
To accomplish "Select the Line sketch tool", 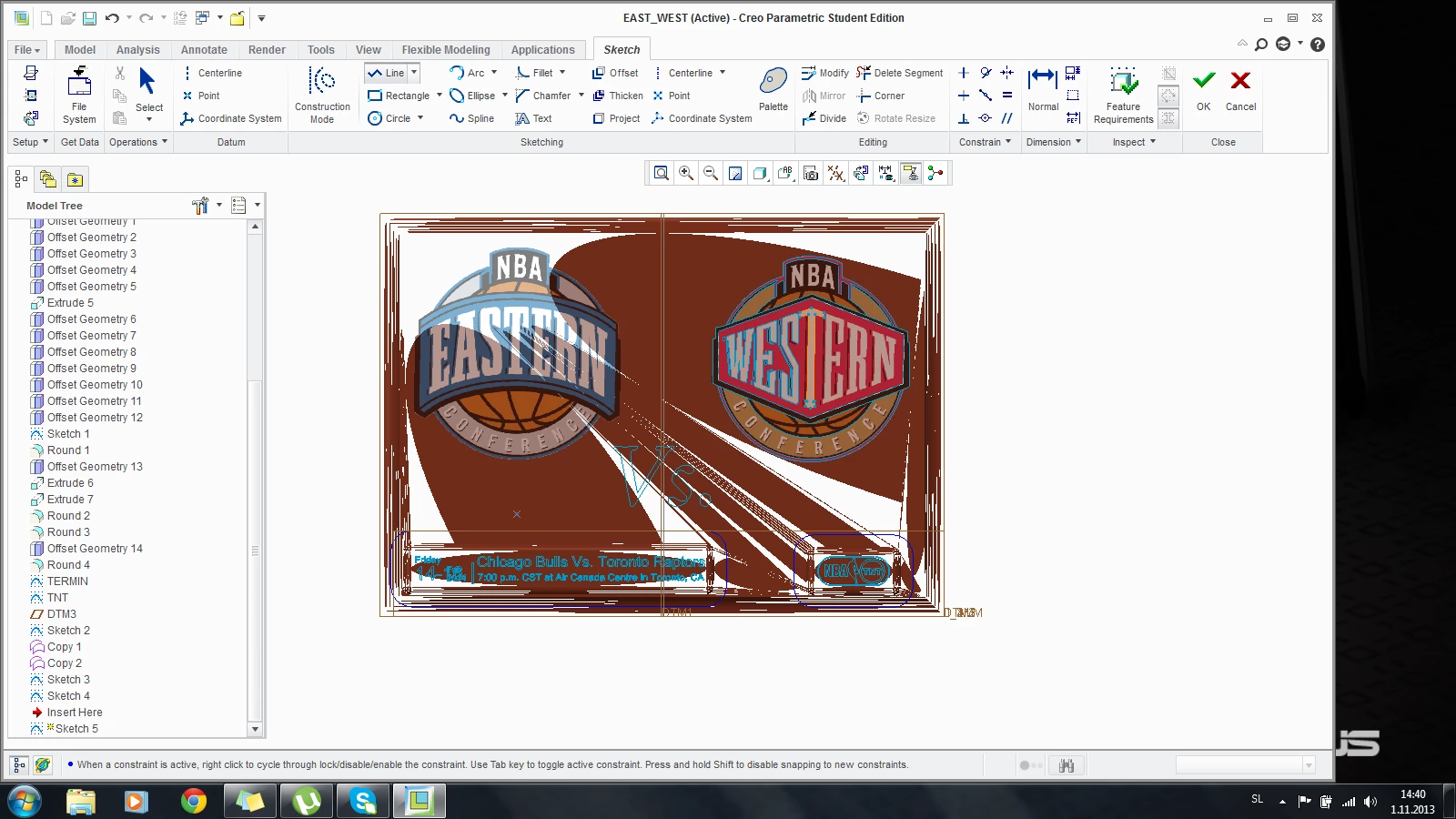I will pyautogui.click(x=386, y=73).
